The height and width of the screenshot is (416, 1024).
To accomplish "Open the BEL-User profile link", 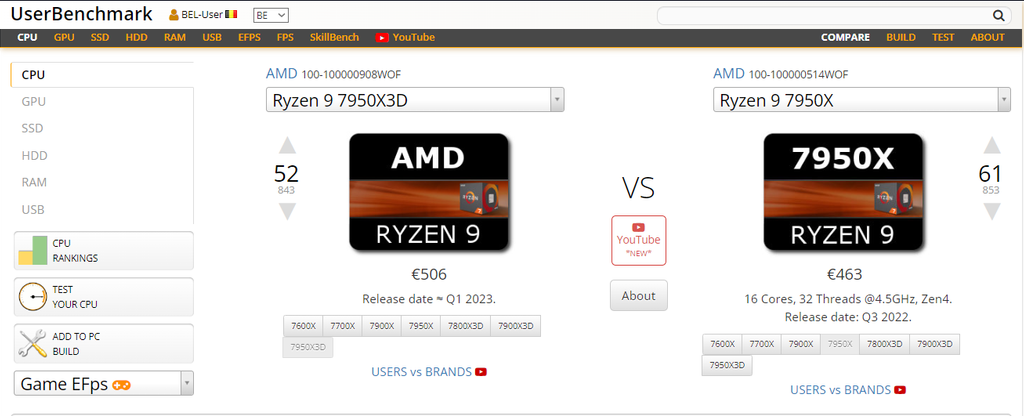I will tap(201, 14).
